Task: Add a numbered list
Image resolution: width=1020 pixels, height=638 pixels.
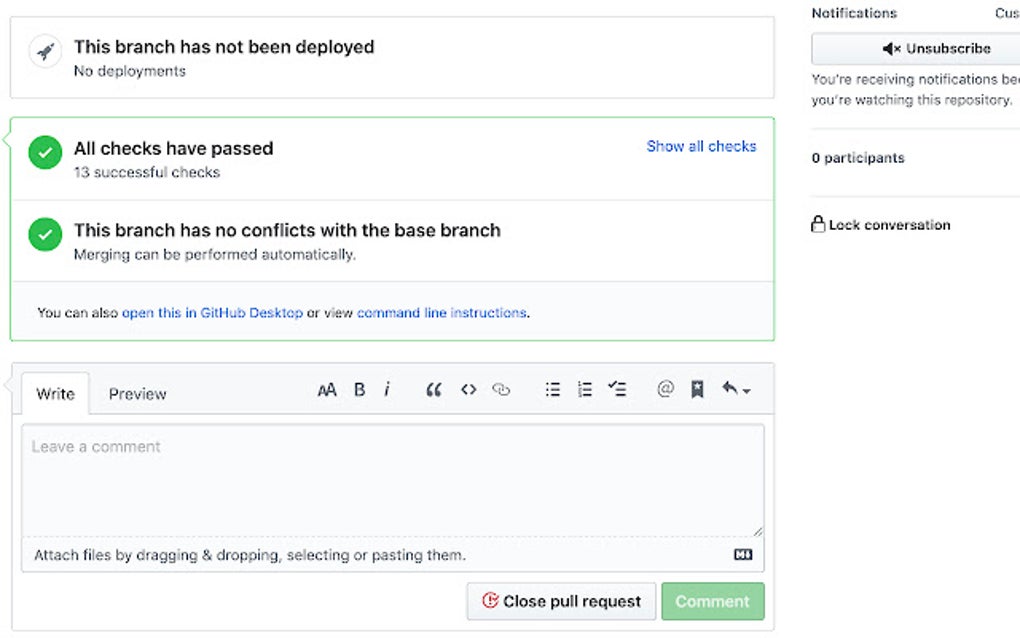Action: pos(585,389)
